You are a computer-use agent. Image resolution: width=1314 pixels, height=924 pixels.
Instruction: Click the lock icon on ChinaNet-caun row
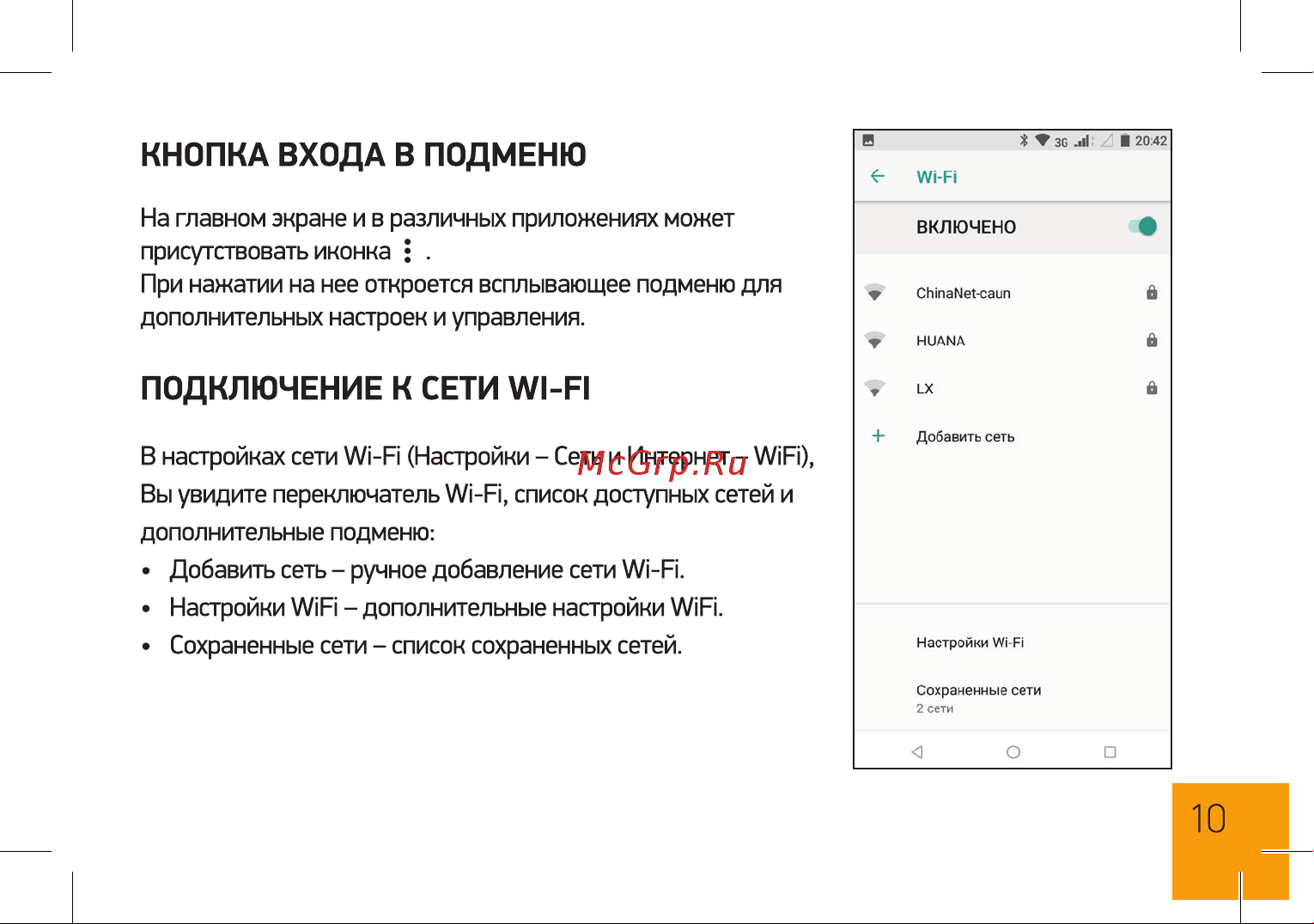tap(1152, 293)
